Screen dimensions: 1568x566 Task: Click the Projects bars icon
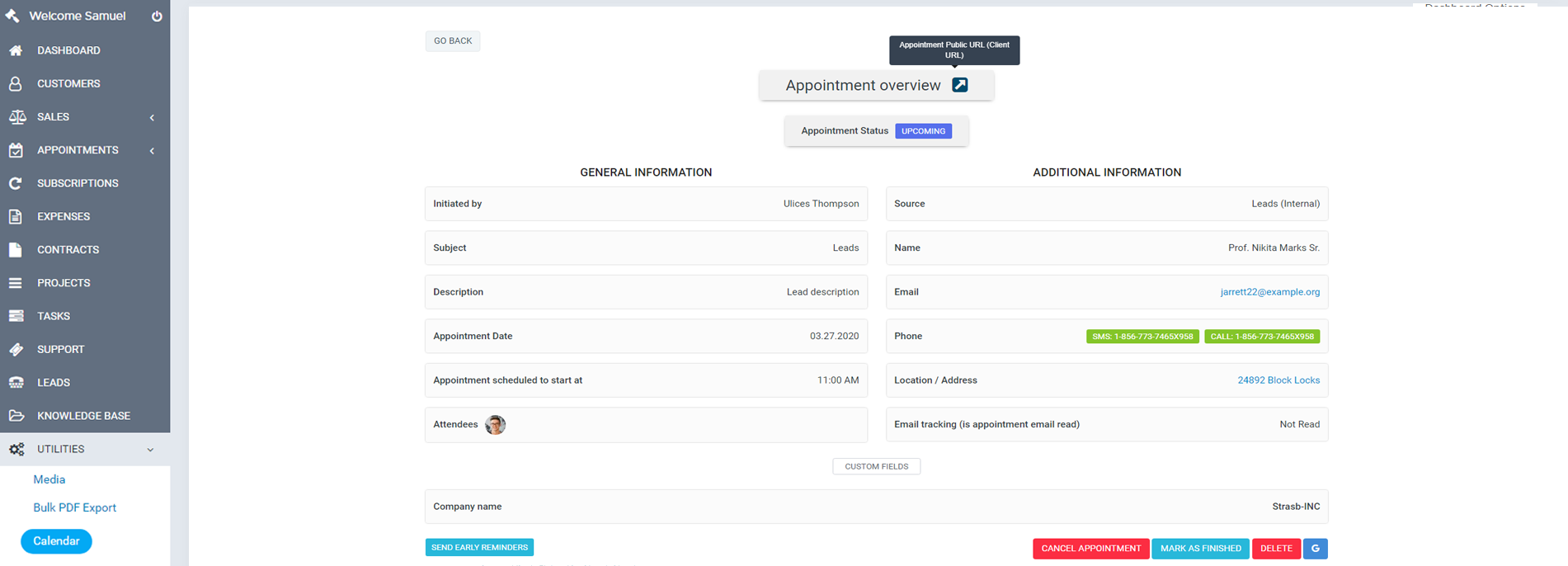(16, 283)
